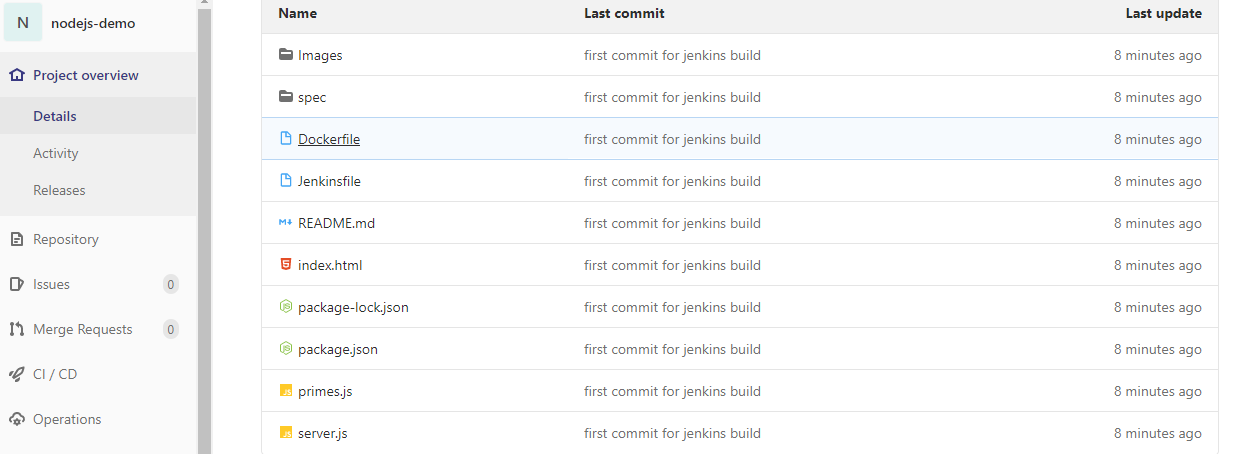Open the Dockerfile link
Screen dimensions: 1248x454
point(329,139)
